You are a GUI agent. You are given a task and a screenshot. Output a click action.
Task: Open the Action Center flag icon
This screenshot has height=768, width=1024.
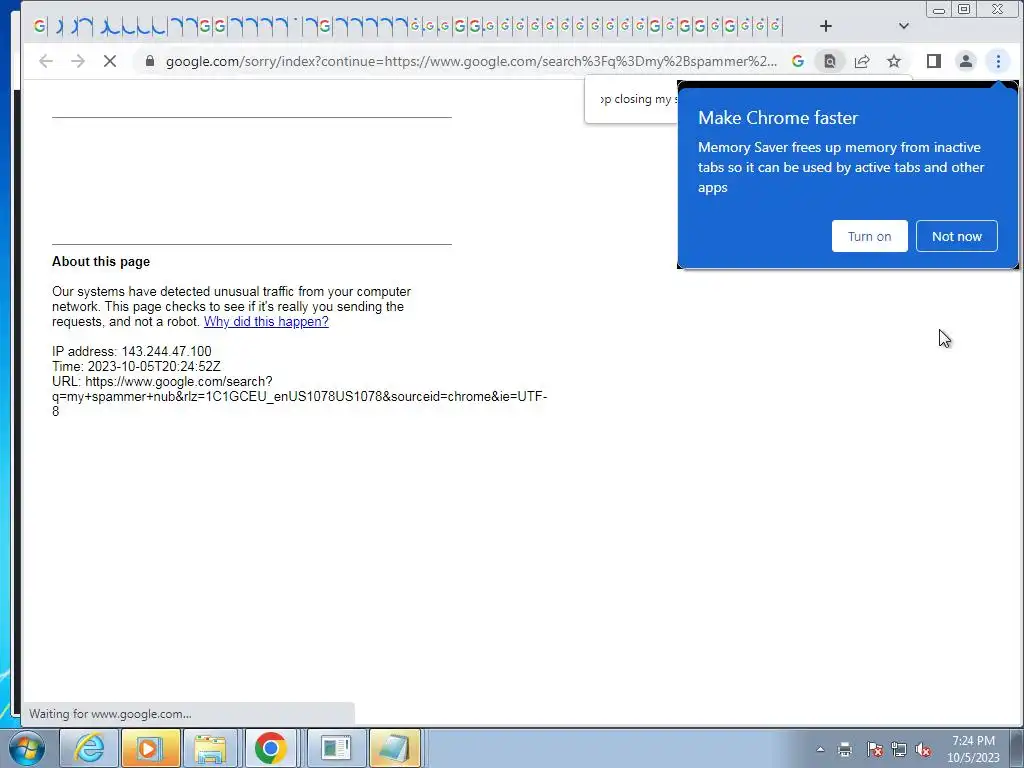pos(874,750)
